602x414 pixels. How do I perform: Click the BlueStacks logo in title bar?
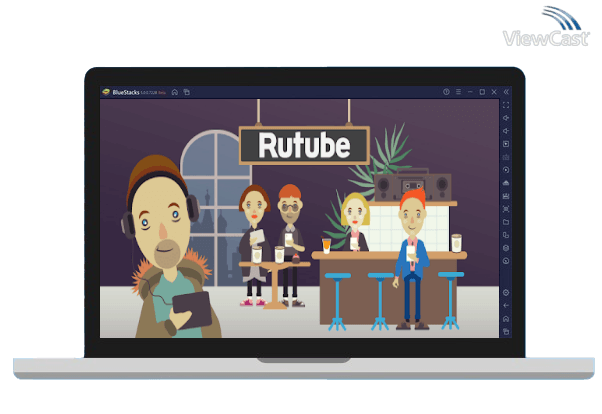click(106, 92)
